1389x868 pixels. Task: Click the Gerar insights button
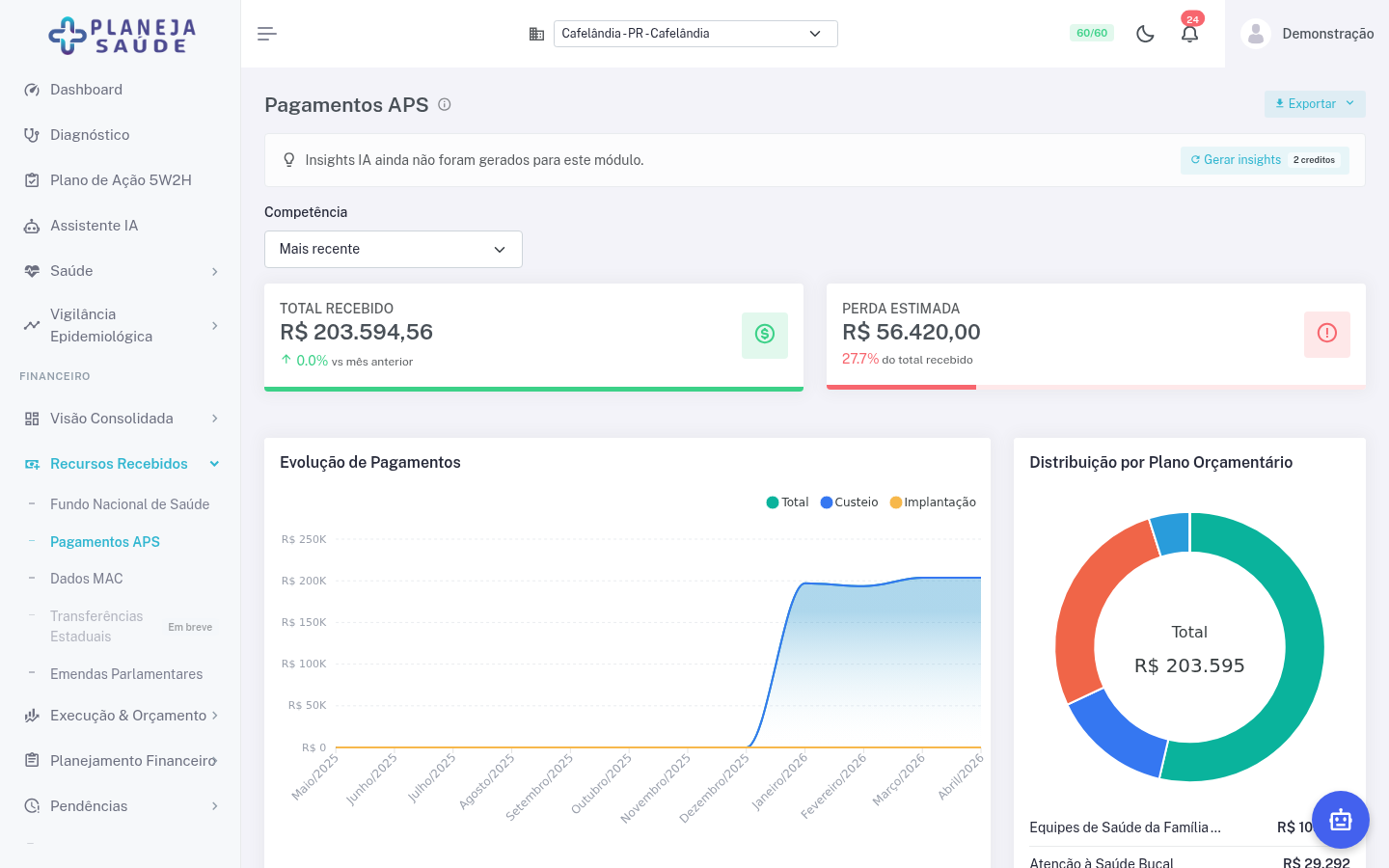click(x=1265, y=160)
